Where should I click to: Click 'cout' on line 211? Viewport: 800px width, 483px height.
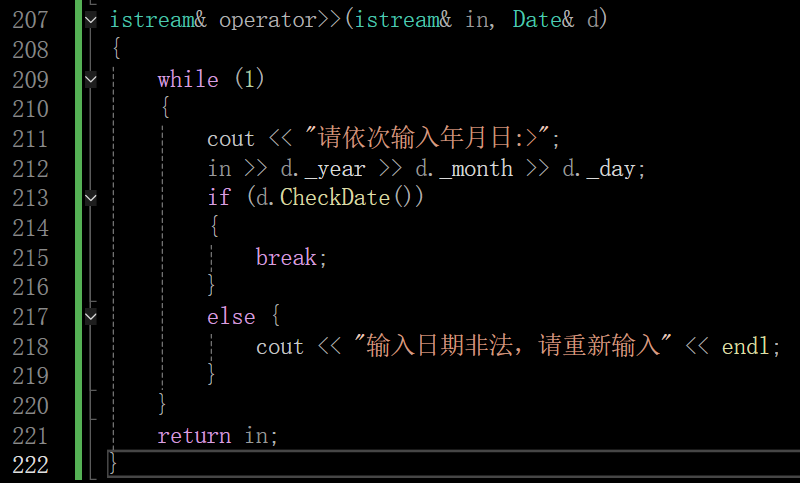(x=231, y=139)
